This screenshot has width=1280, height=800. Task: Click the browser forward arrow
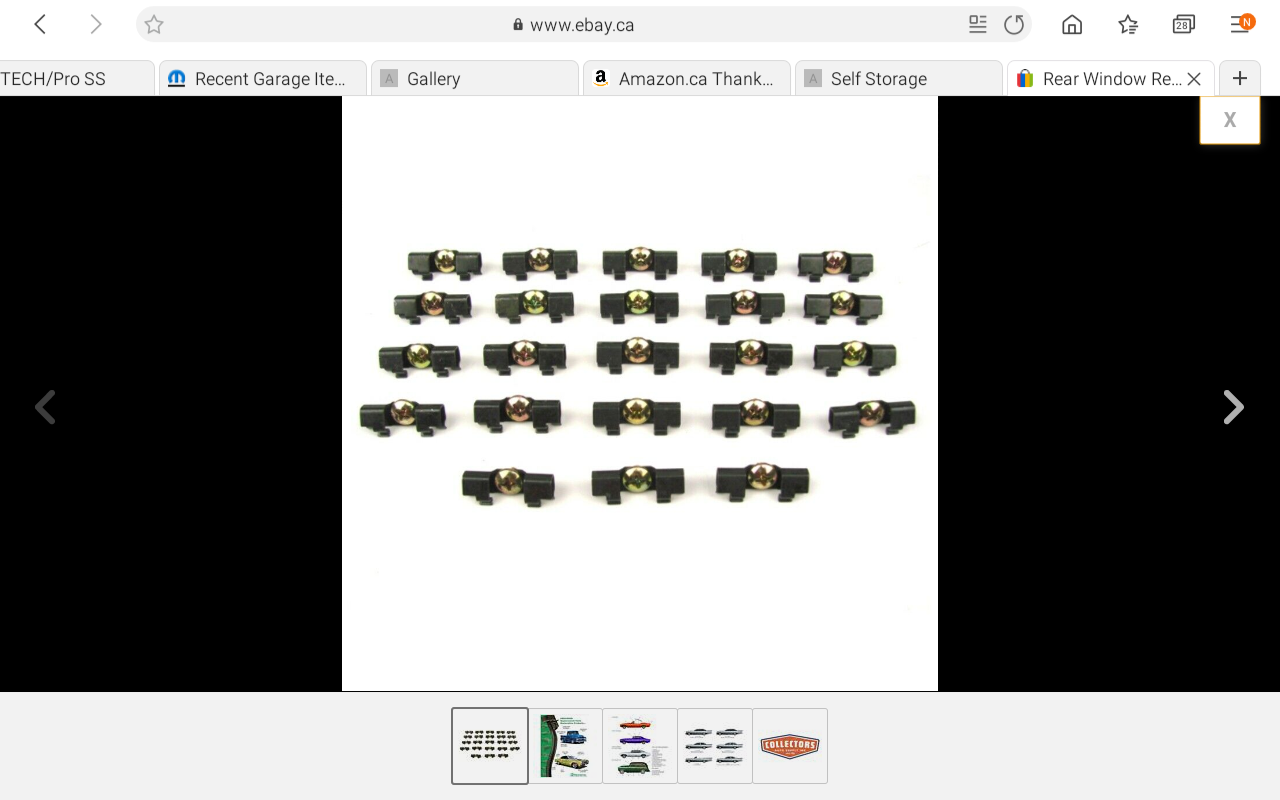(96, 25)
